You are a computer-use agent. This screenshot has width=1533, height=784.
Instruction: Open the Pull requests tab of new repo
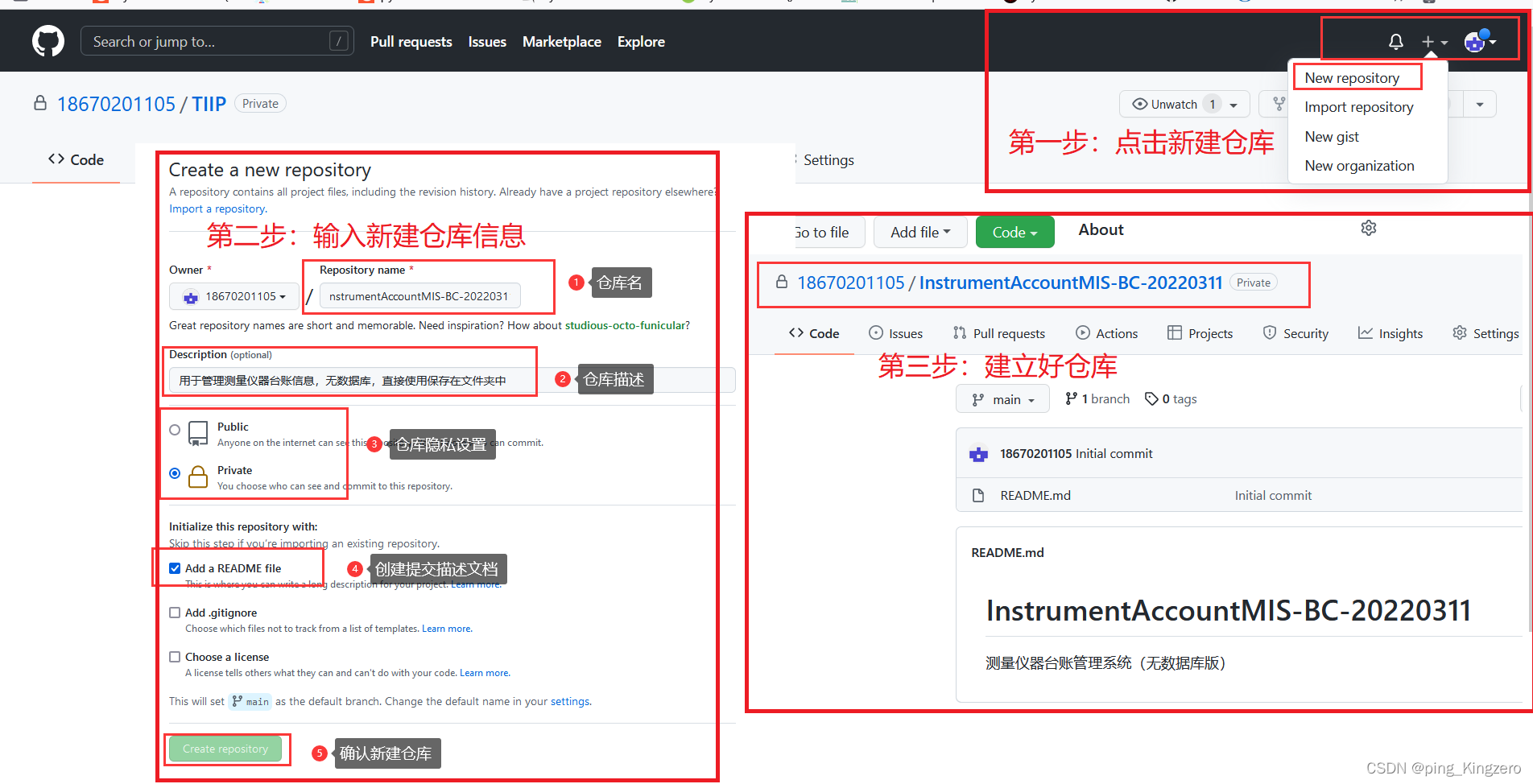click(999, 333)
